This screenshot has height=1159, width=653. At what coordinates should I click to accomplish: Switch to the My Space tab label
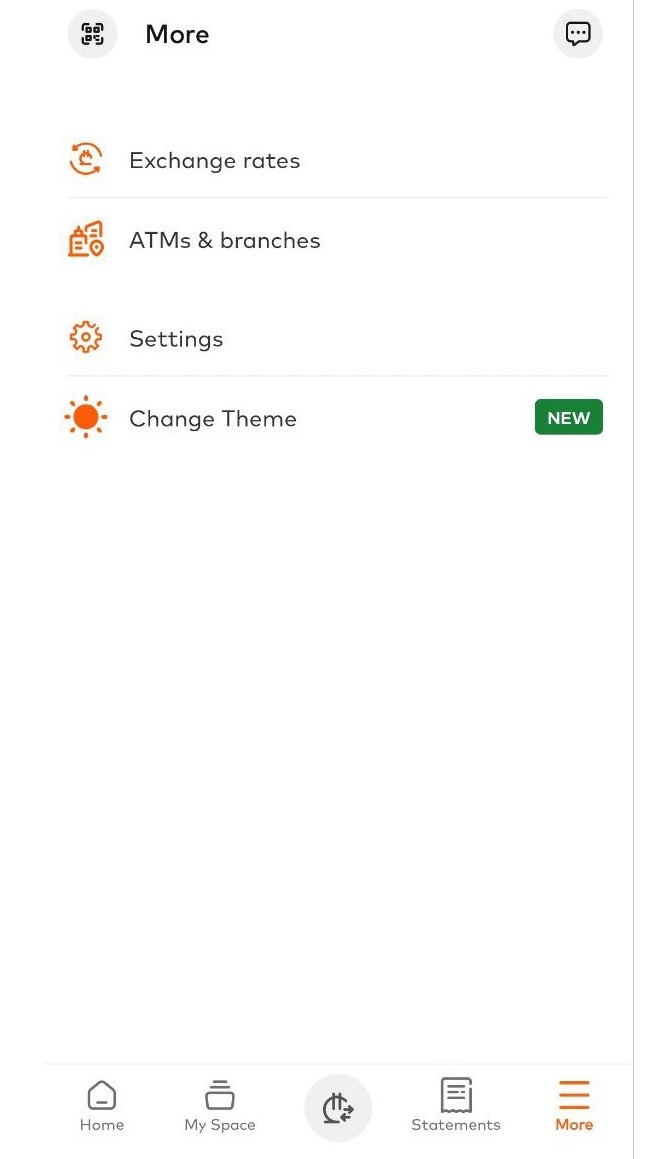click(x=220, y=1125)
